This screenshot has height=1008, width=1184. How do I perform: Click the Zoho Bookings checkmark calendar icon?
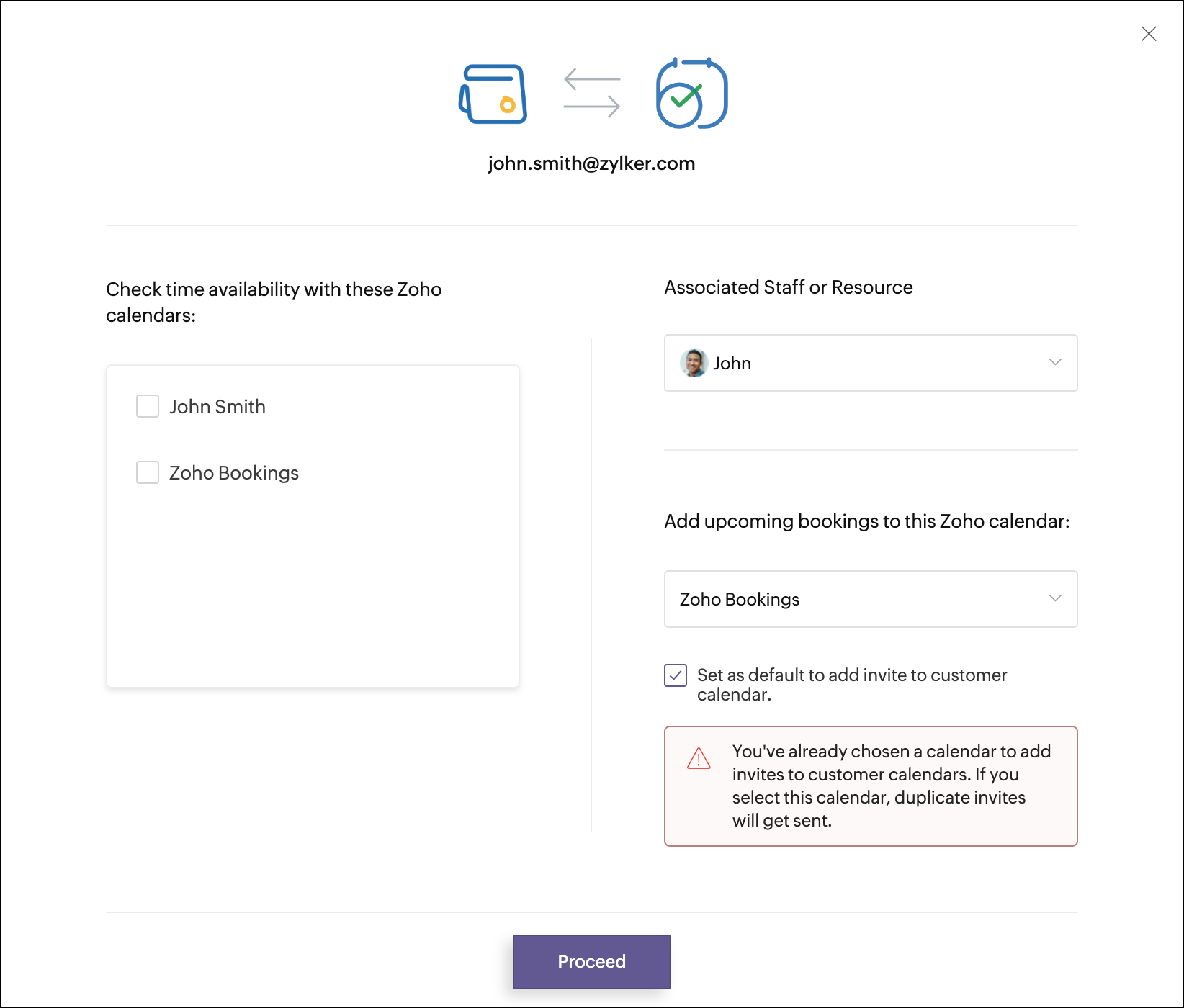(x=691, y=93)
